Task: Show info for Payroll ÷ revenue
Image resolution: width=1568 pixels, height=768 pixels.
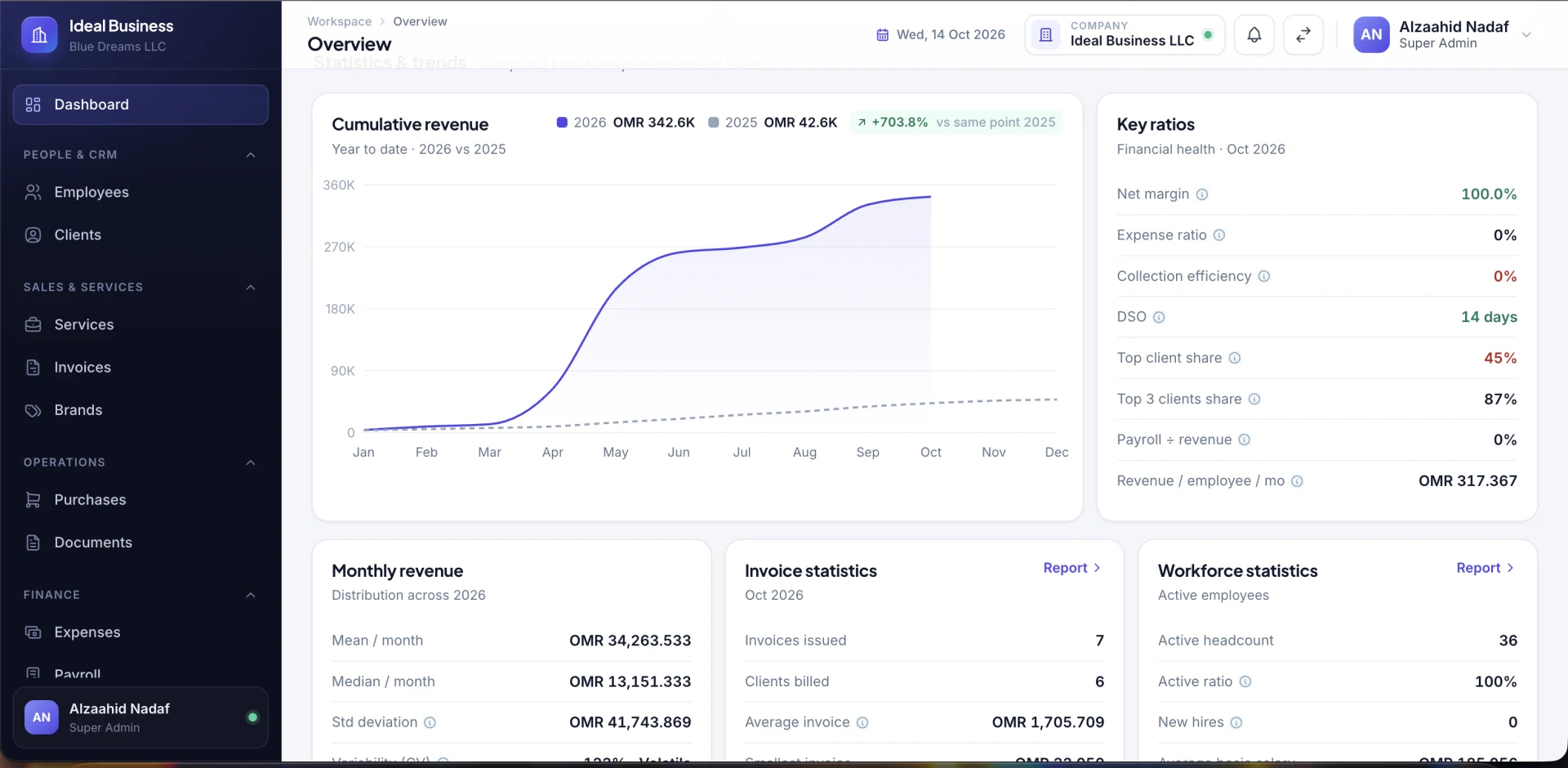Action: [x=1245, y=440]
